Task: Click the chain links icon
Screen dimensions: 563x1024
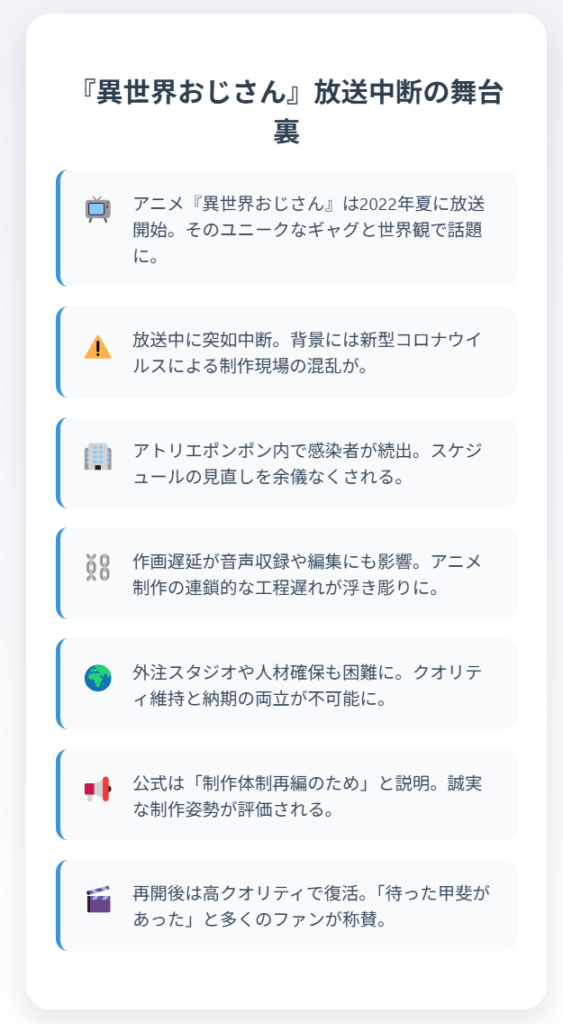Action: 98,567
